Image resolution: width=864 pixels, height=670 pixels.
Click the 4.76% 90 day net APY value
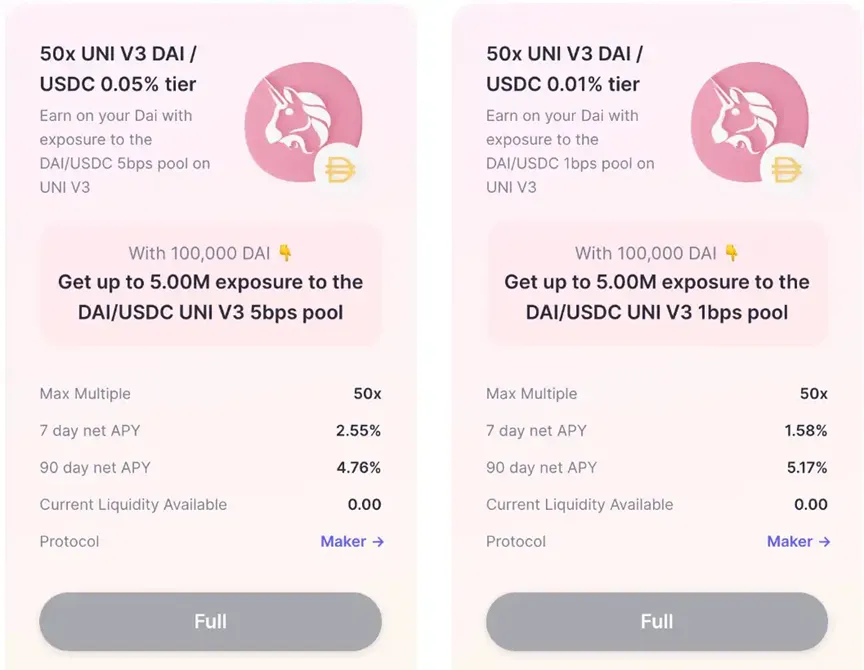(359, 467)
